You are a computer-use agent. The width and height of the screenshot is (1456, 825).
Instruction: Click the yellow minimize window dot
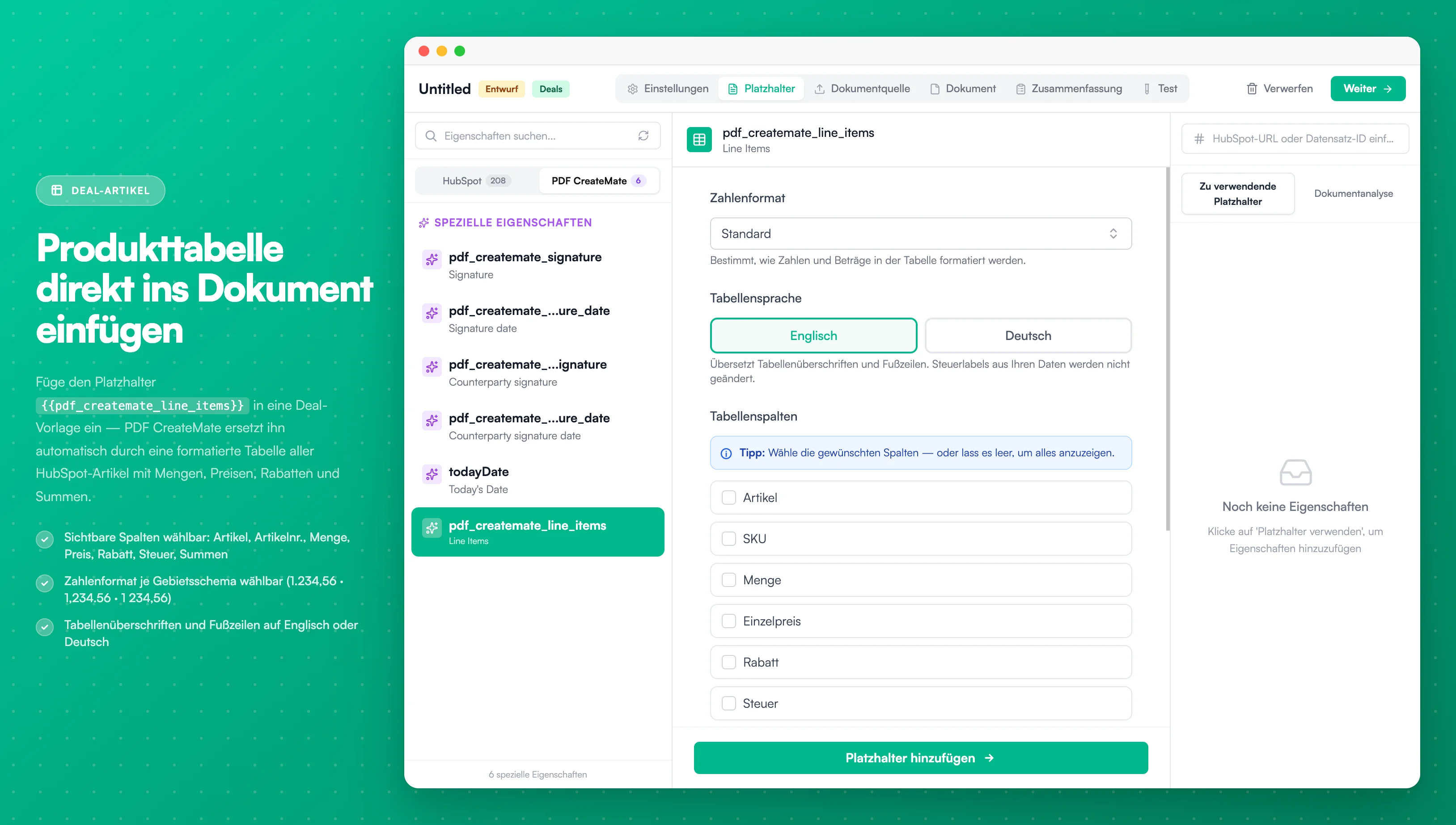[442, 51]
